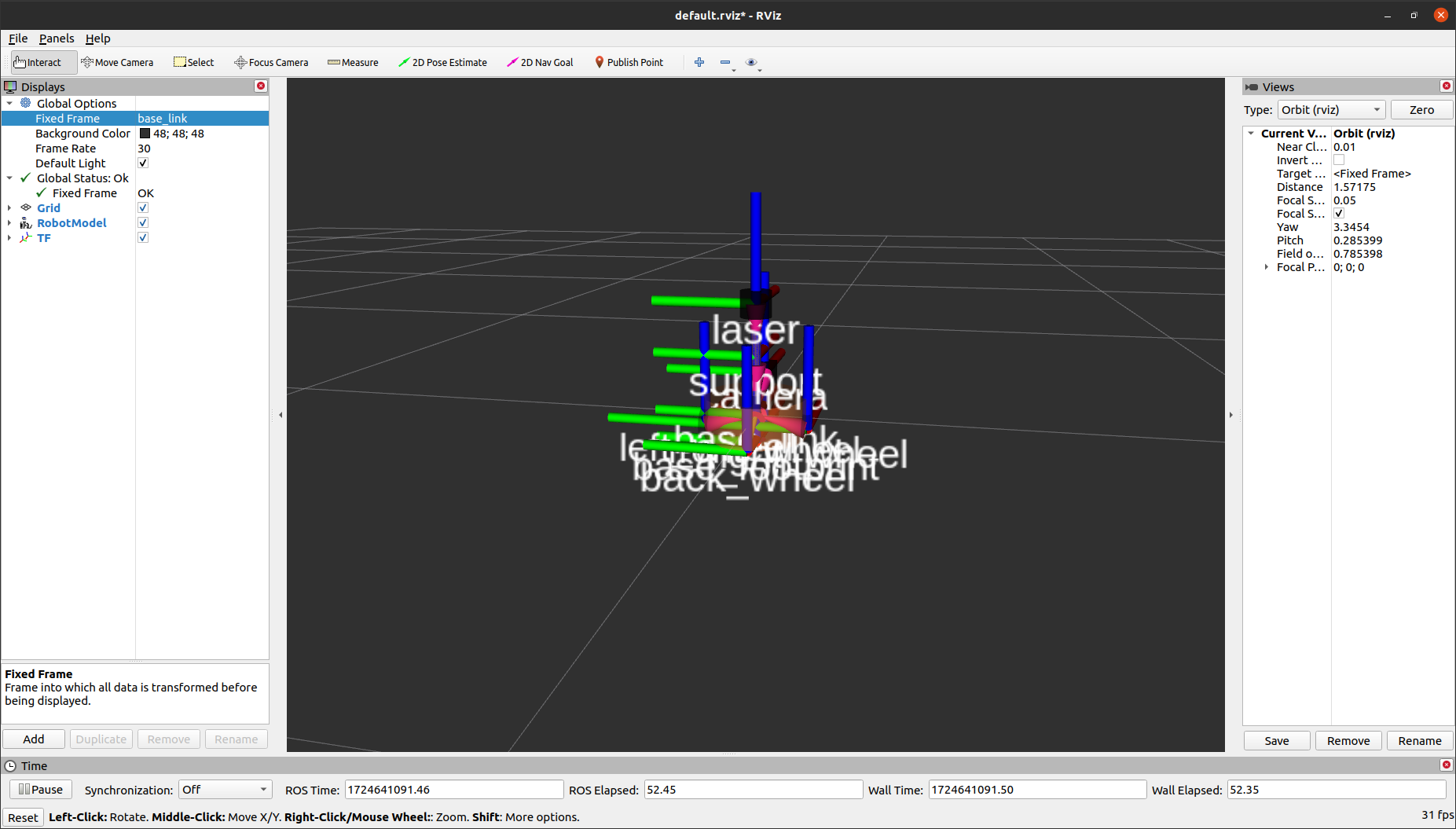Open the File menu
This screenshot has width=1456, height=829.
(18, 39)
